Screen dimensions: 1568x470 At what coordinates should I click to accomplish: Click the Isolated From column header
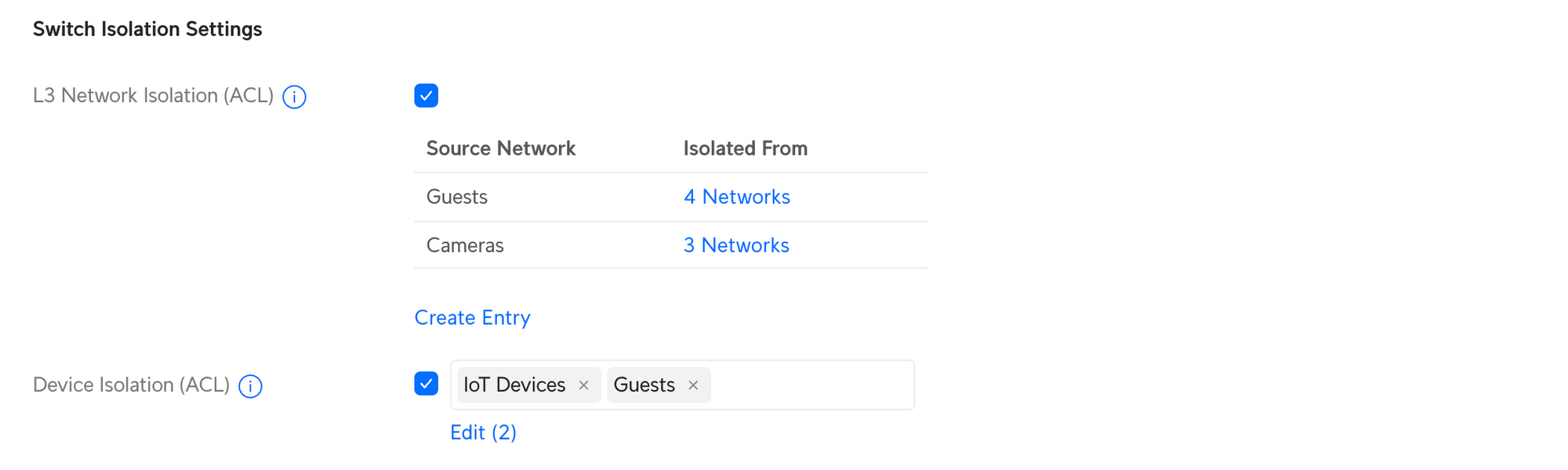(x=745, y=148)
